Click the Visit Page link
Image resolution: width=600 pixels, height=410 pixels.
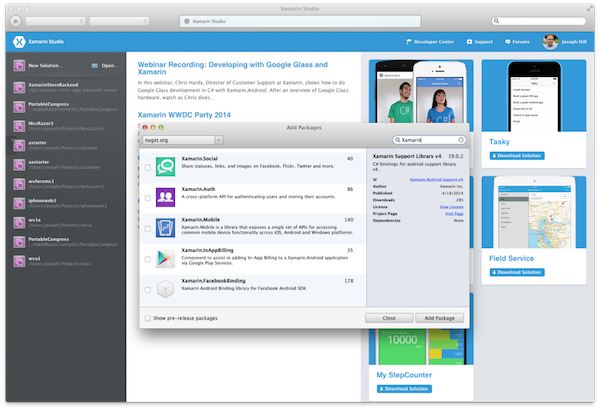click(454, 214)
